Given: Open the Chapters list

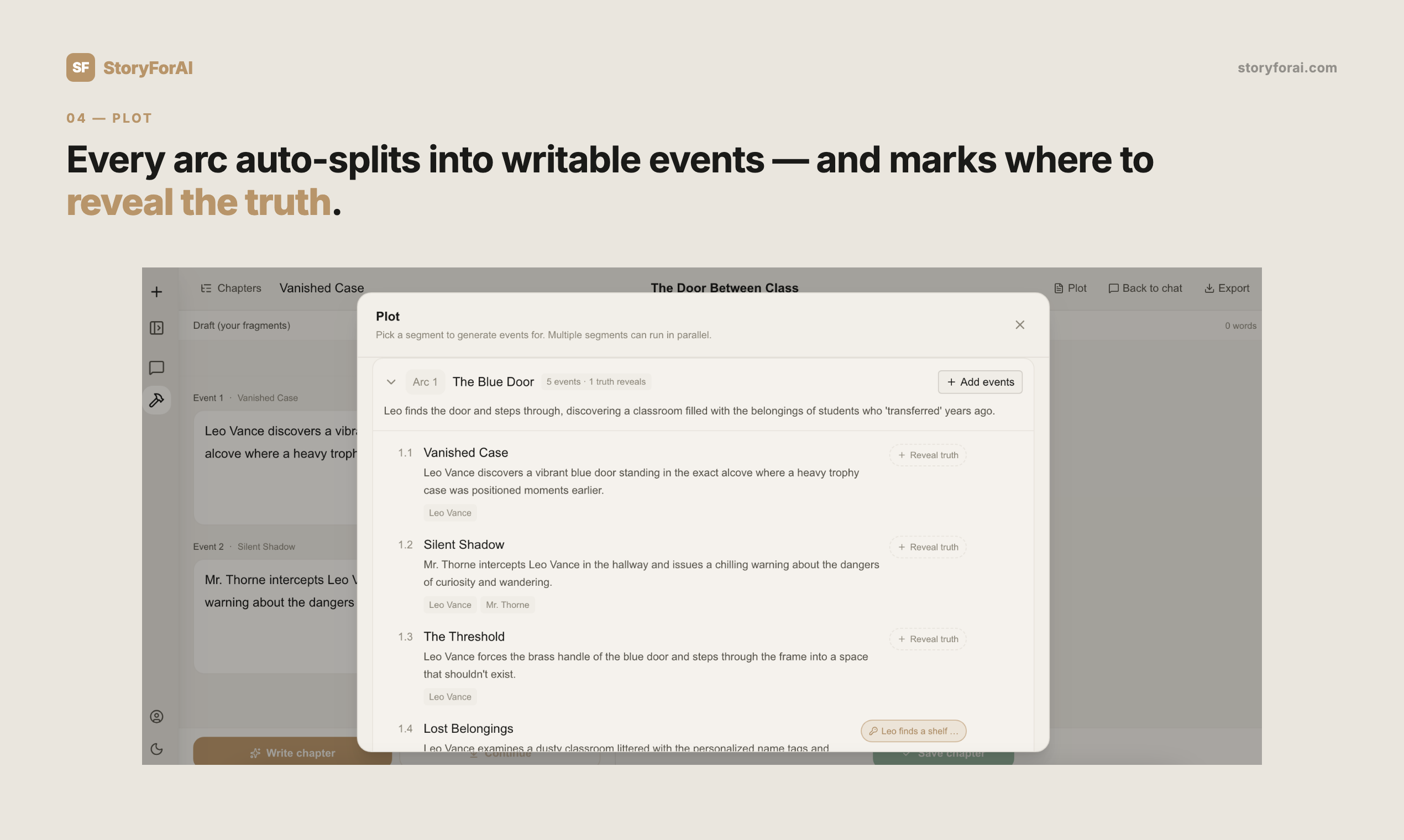Looking at the screenshot, I should (231, 288).
